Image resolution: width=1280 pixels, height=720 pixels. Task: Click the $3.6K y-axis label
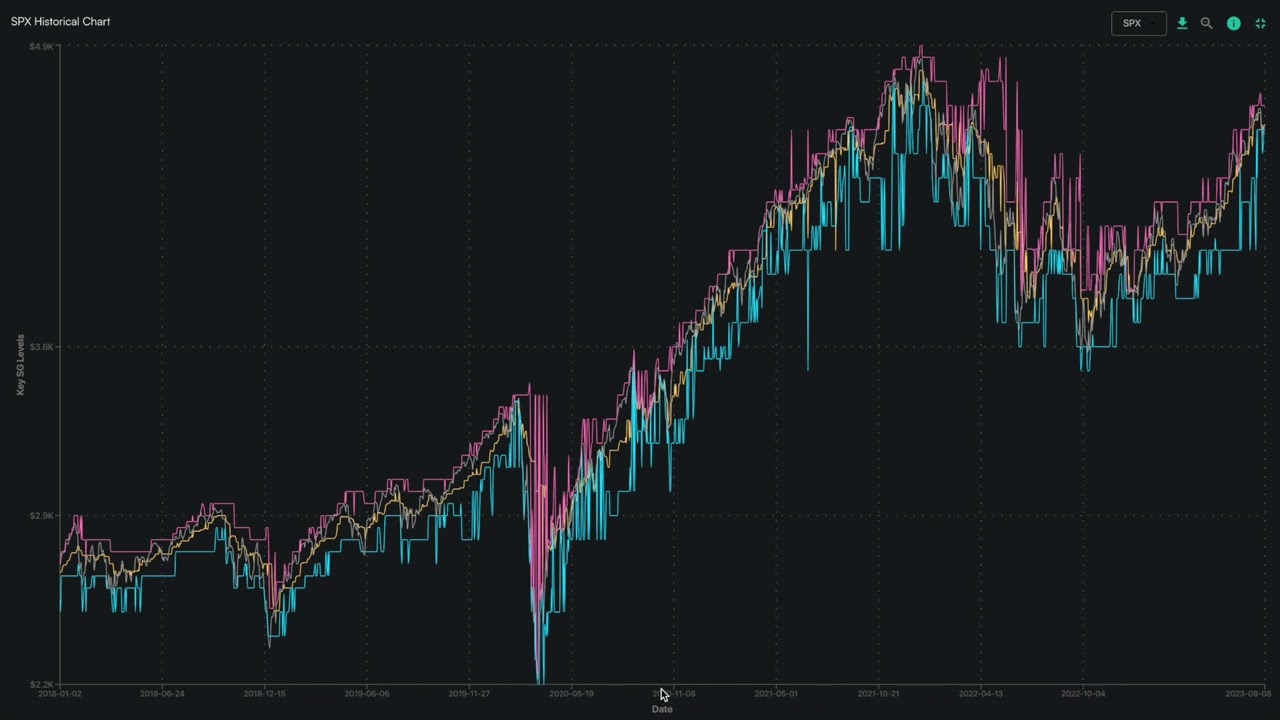[41, 347]
